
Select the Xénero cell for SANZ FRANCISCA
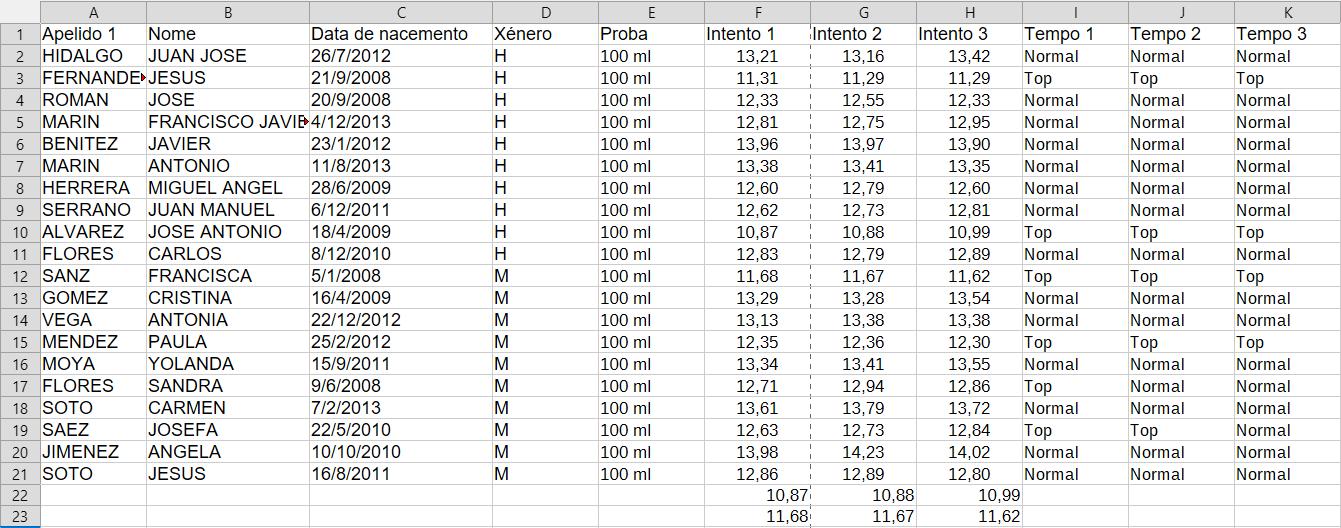[545, 276]
